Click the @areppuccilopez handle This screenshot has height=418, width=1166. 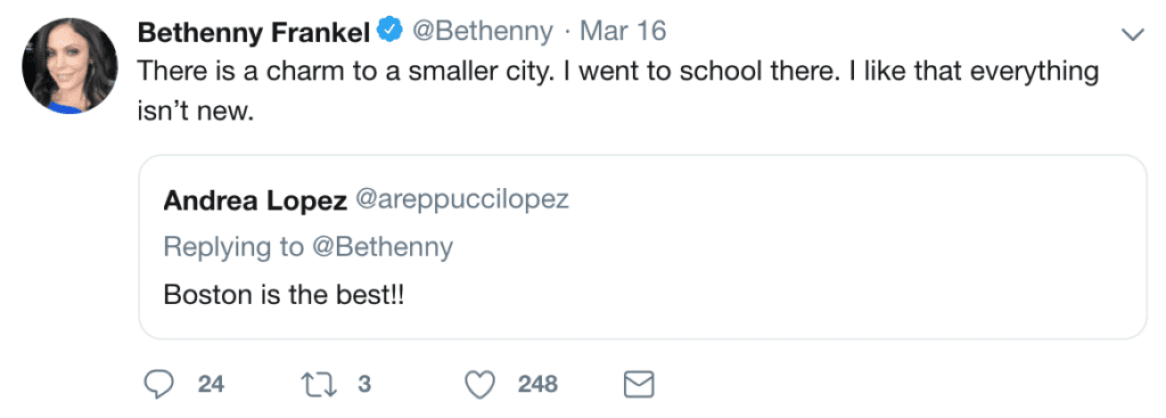[462, 200]
